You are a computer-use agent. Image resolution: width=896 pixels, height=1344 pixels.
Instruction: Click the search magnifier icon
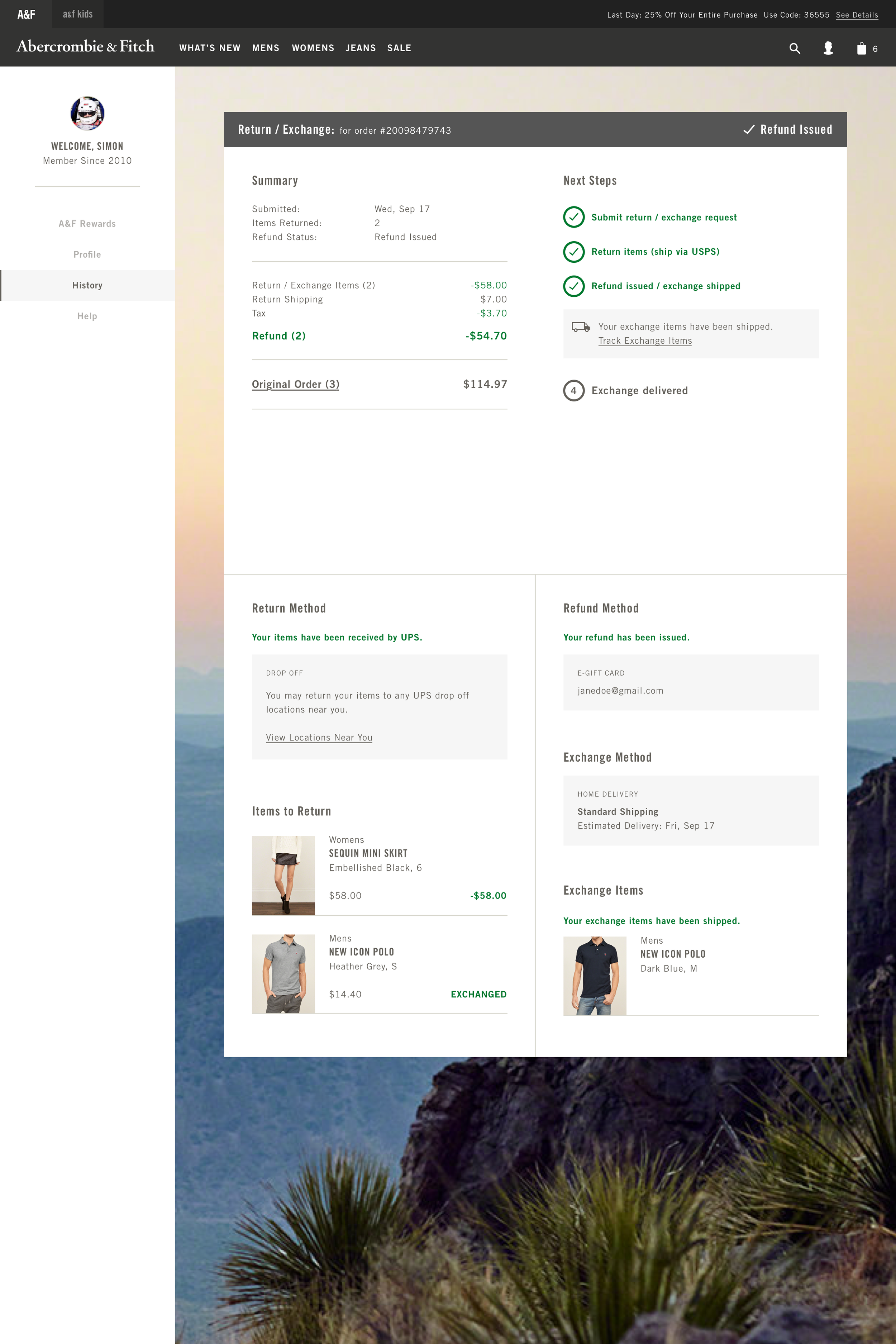pos(794,49)
